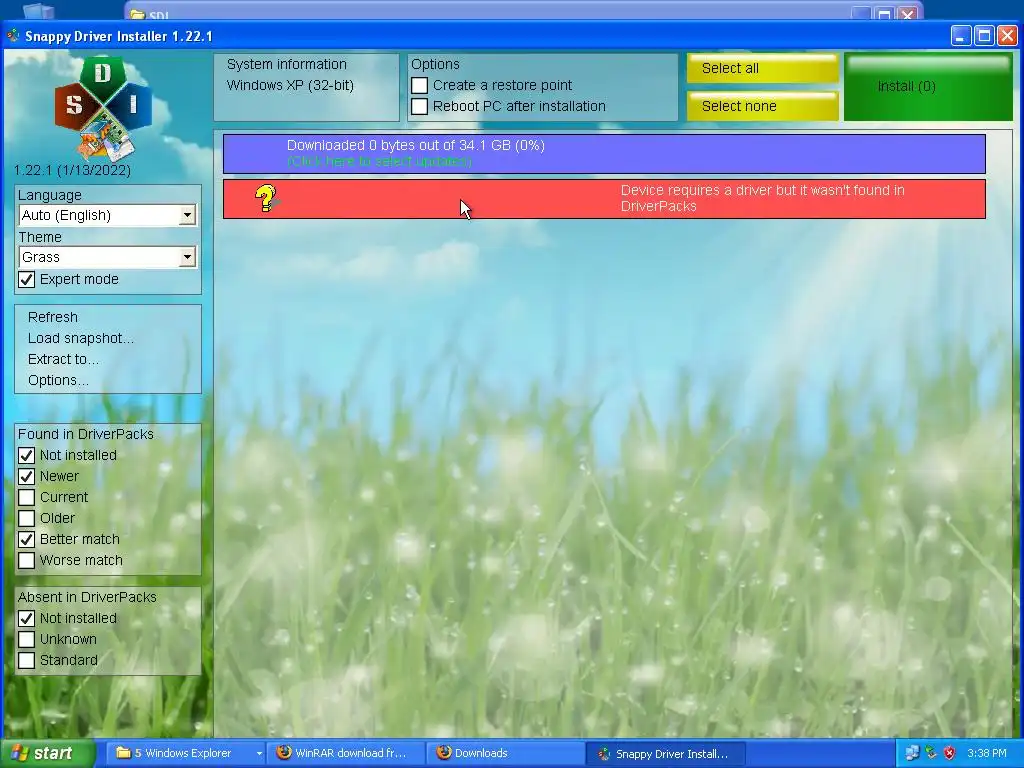
Task: Click the green Install (0) button
Action: pos(928,87)
